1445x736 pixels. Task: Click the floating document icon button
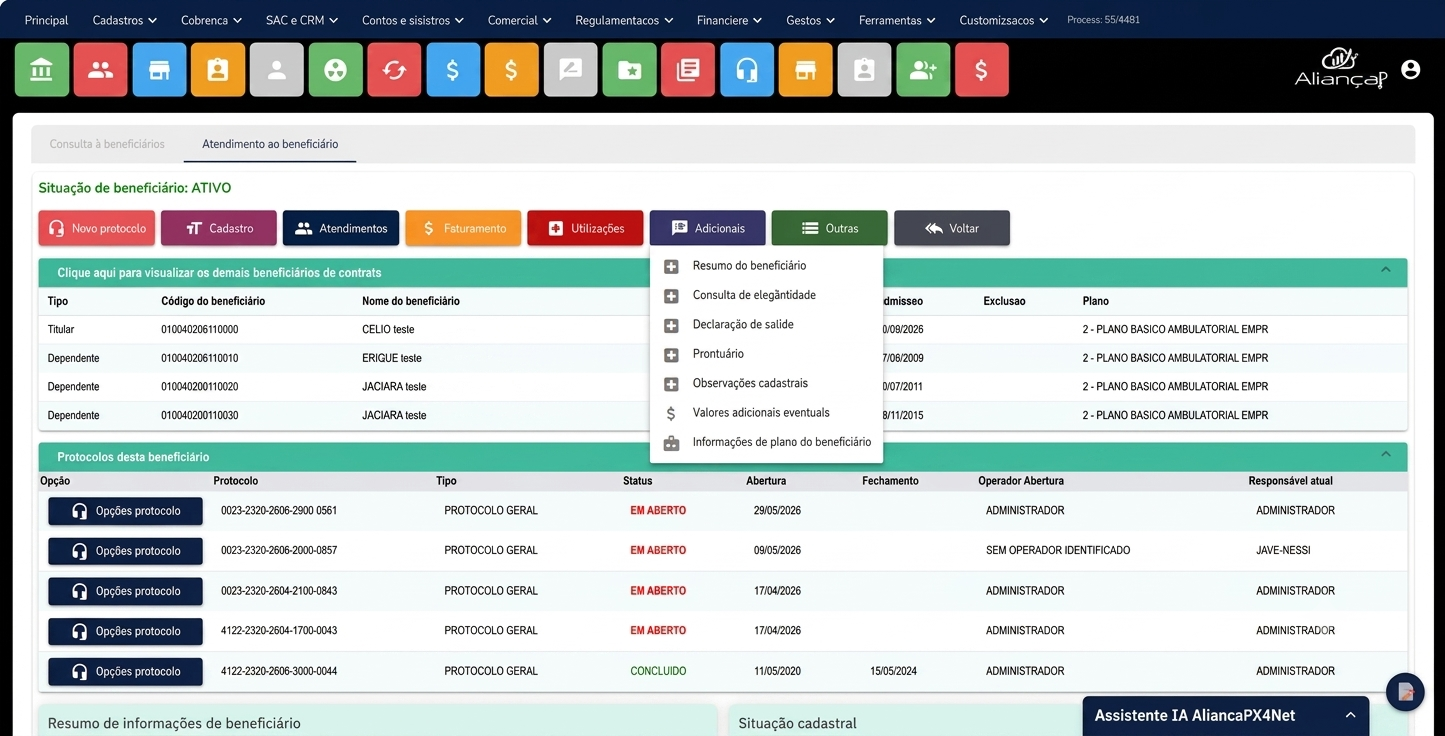(x=1405, y=692)
